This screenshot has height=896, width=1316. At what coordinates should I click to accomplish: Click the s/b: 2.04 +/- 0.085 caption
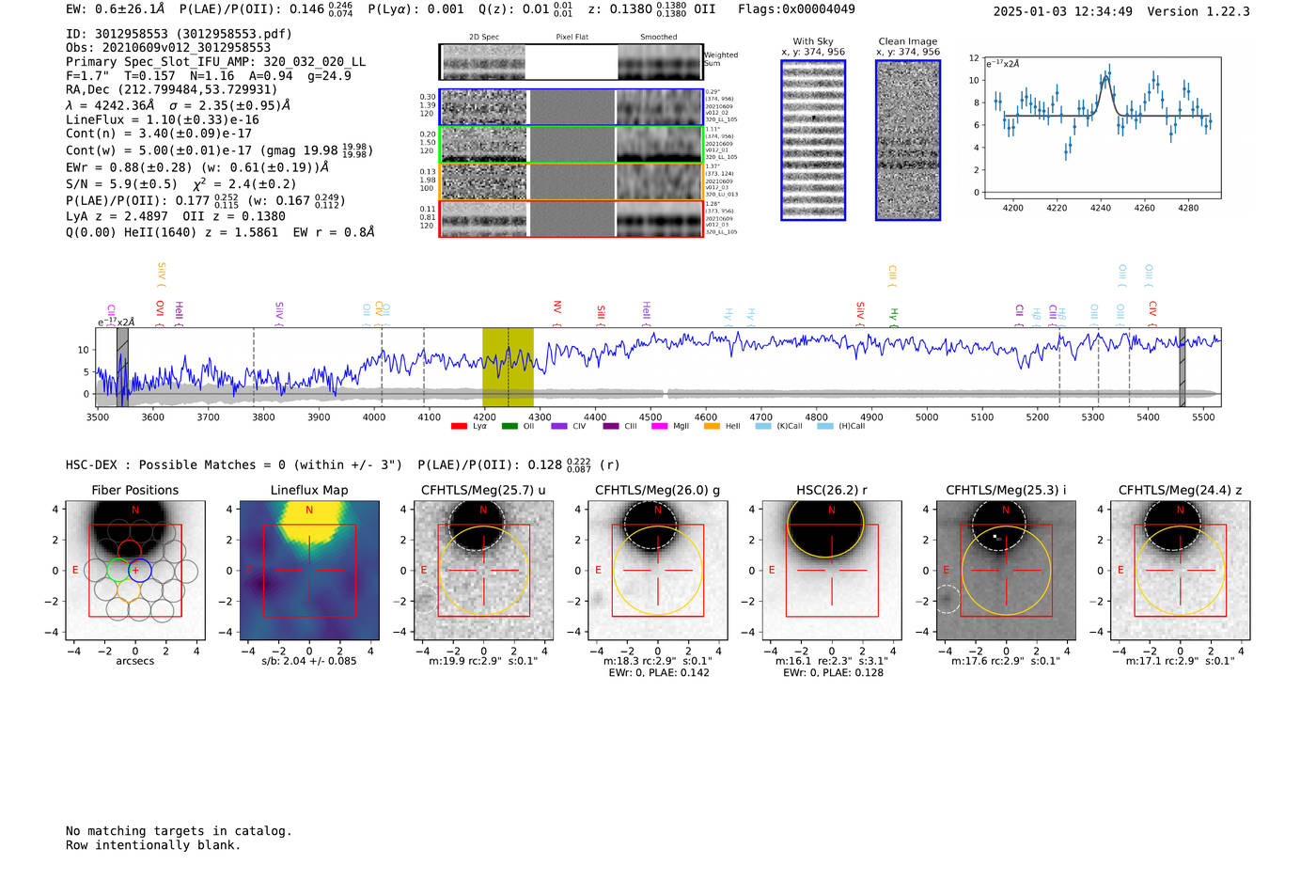(309, 661)
